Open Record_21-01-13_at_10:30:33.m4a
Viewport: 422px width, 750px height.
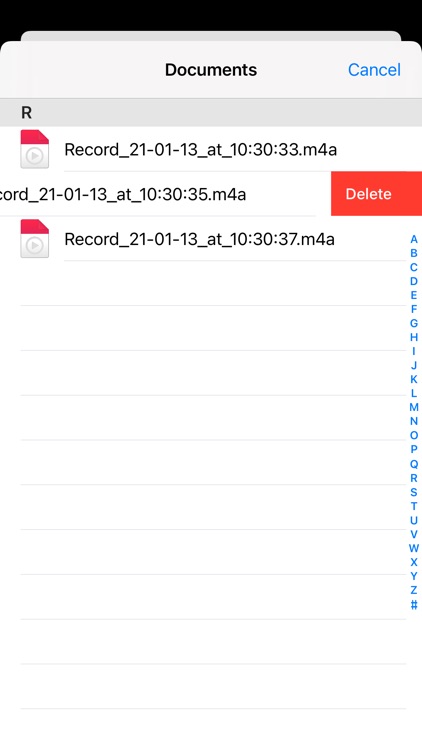click(200, 150)
